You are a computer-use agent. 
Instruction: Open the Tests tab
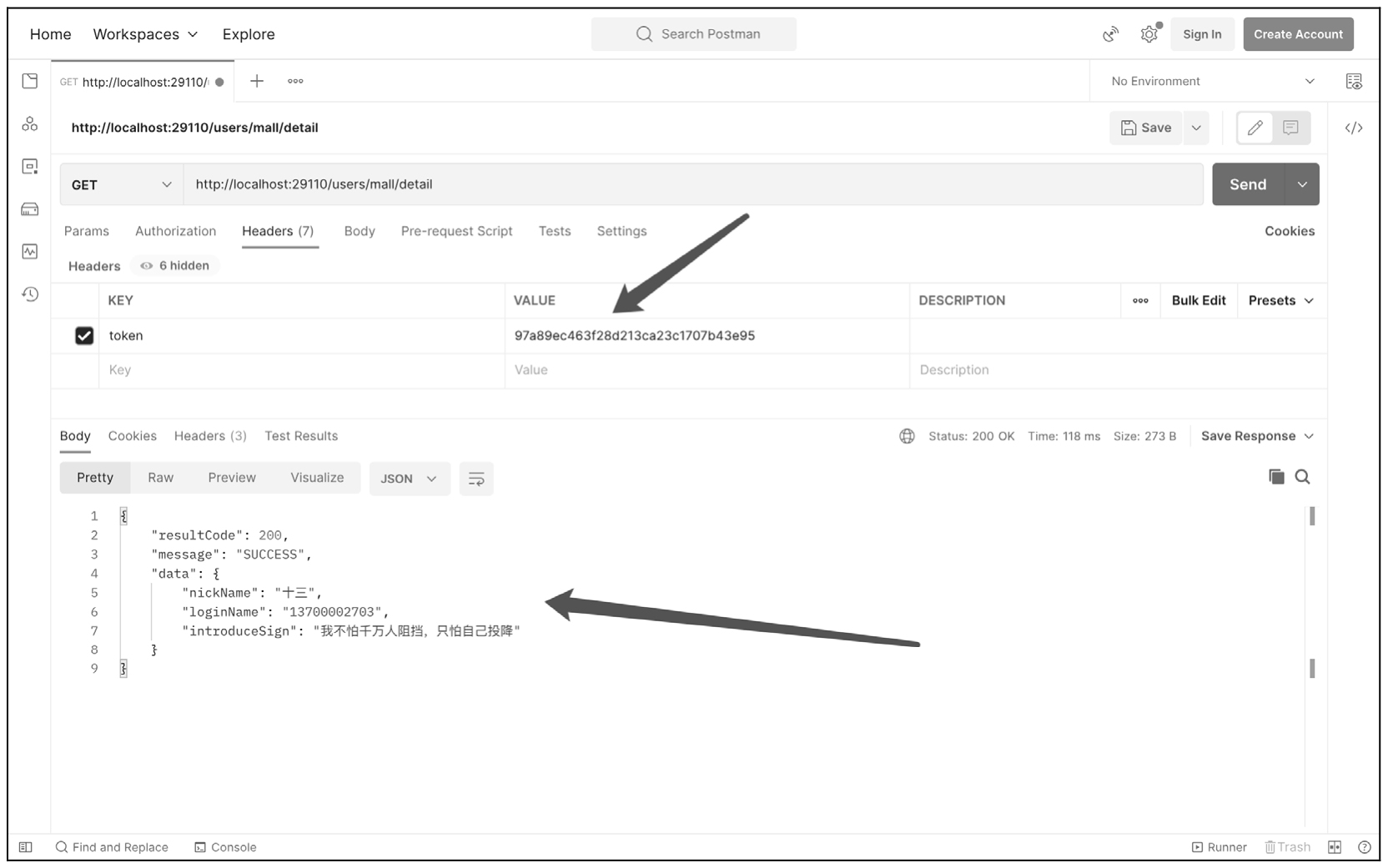555,231
